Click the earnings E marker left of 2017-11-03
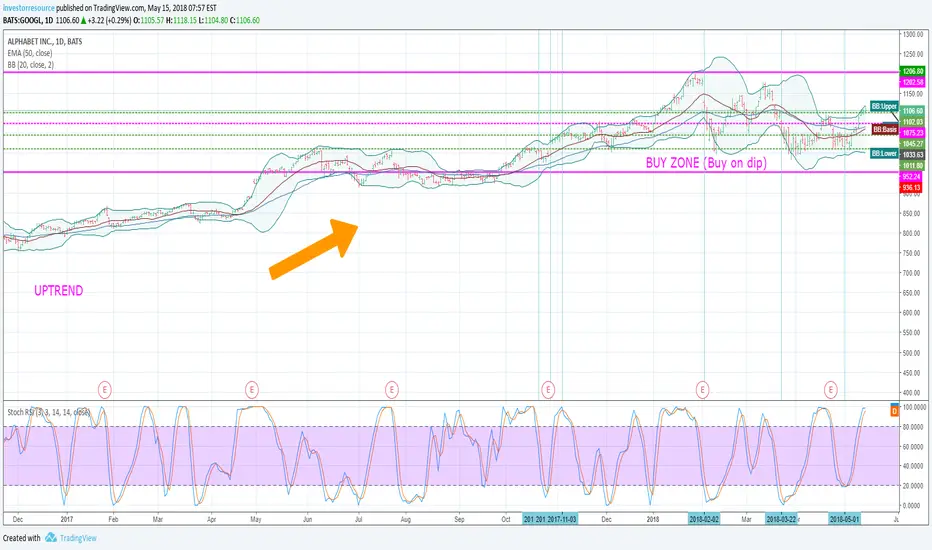 [548, 390]
